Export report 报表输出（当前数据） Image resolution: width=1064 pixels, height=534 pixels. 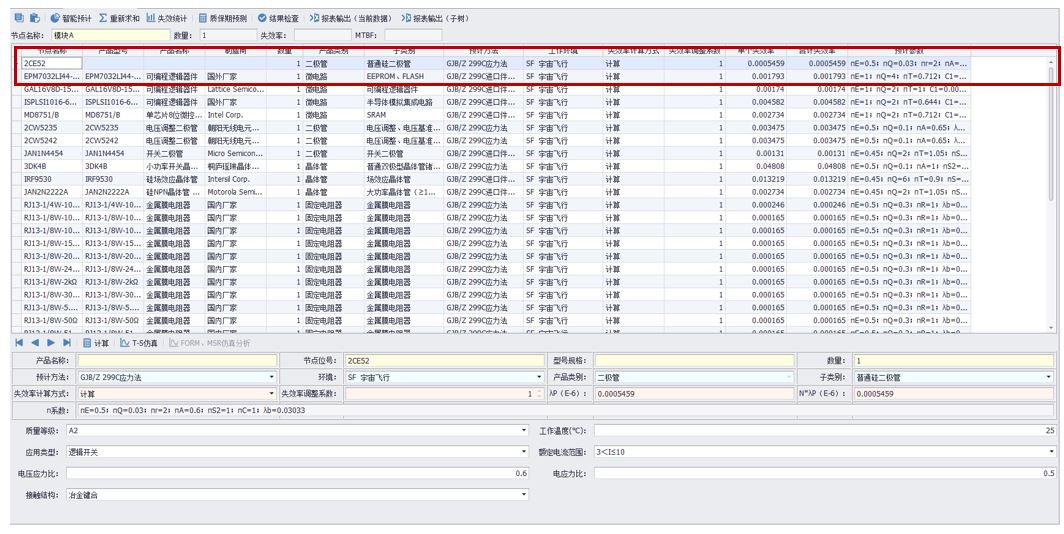pyautogui.click(x=352, y=18)
